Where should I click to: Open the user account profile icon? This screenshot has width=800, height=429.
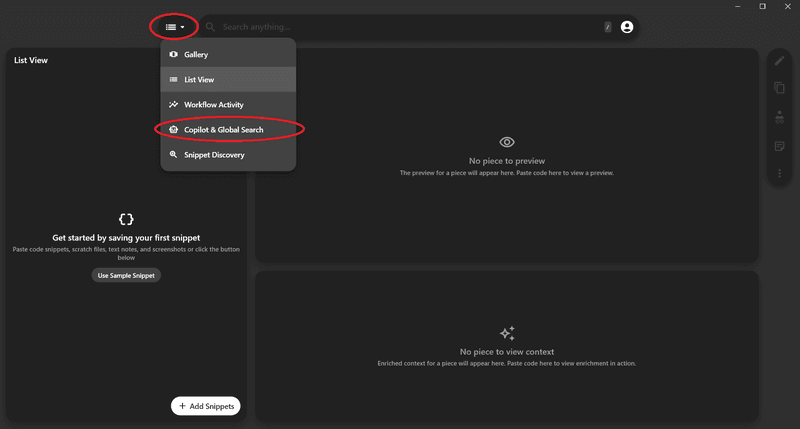pos(627,27)
